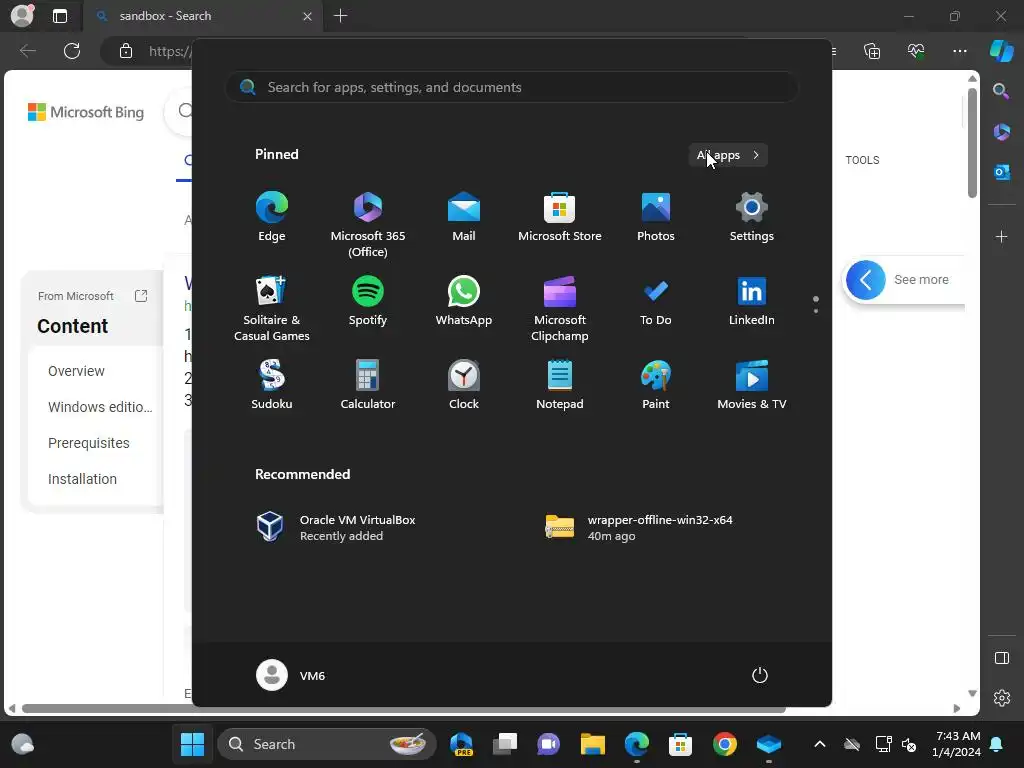Select Windows editio... in Content panel
Image resolution: width=1024 pixels, height=768 pixels.
[x=100, y=407]
